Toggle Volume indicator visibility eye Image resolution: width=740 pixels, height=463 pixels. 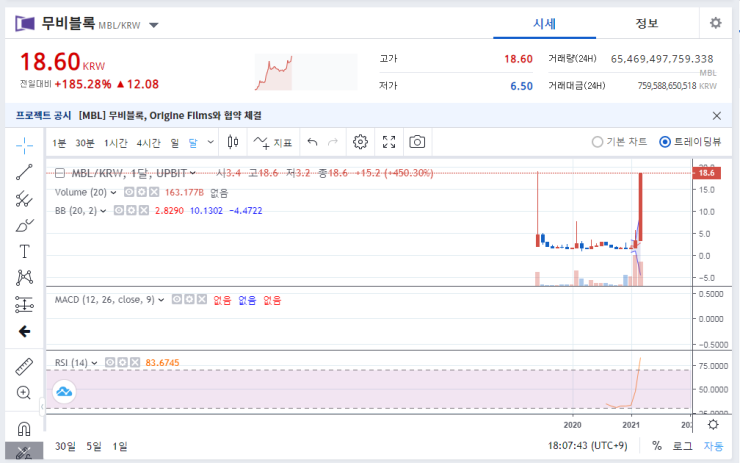[x=129, y=192]
